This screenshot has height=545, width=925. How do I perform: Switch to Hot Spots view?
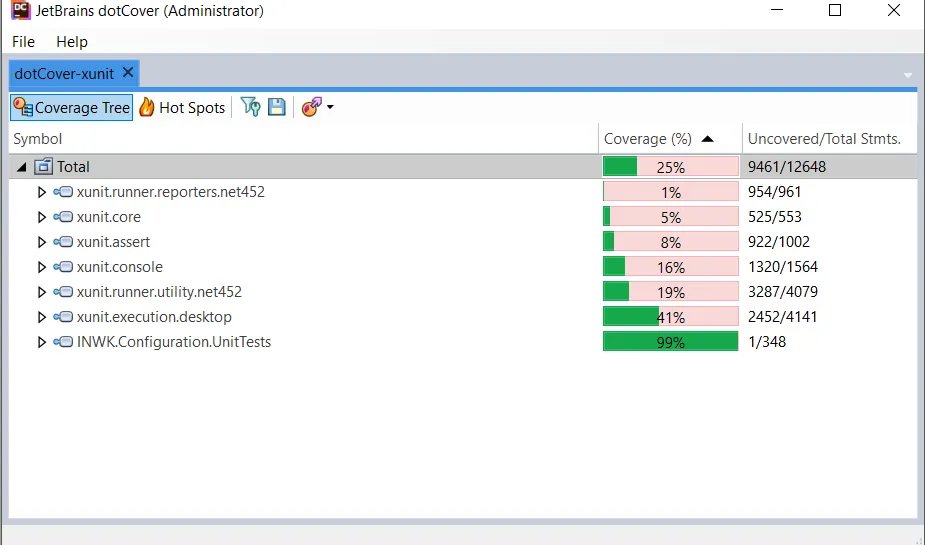(182, 107)
